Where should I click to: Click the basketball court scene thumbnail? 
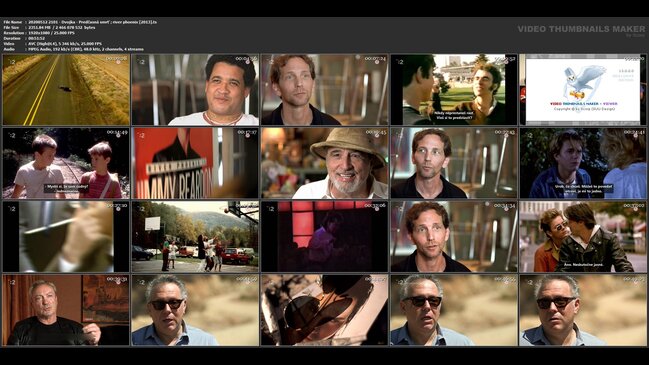pos(195,237)
